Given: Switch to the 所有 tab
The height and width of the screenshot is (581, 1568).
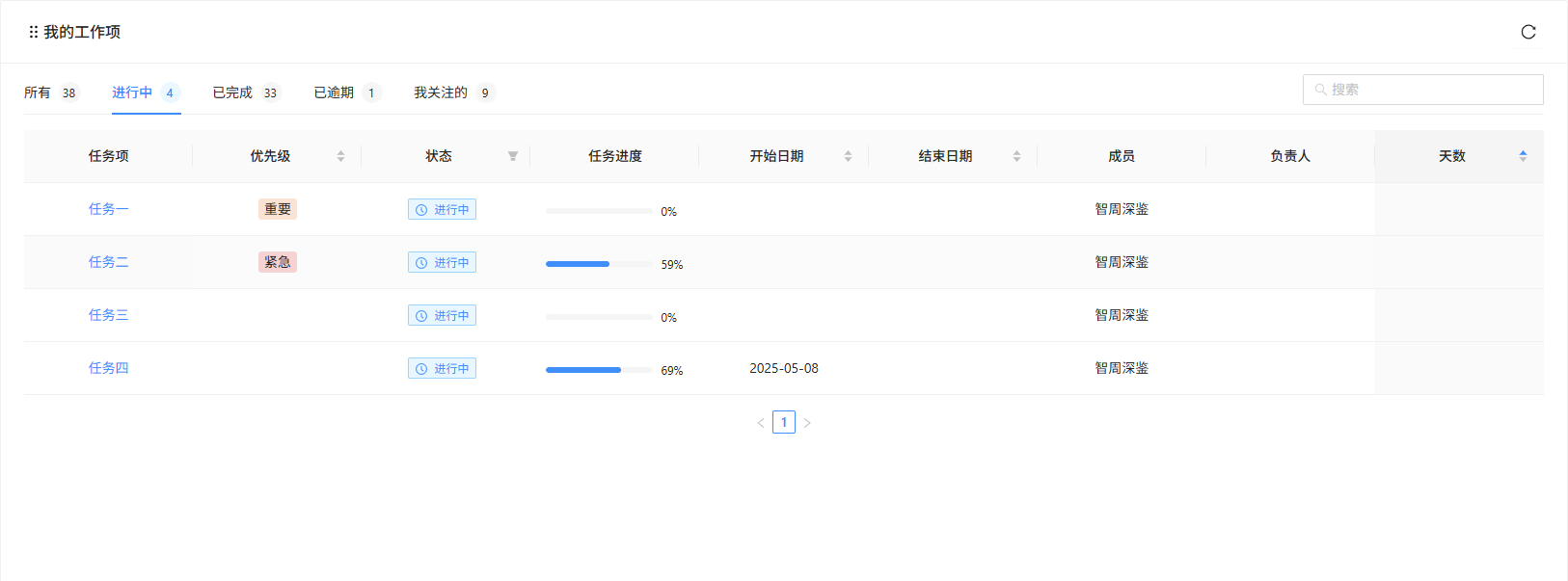Looking at the screenshot, I should [51, 92].
